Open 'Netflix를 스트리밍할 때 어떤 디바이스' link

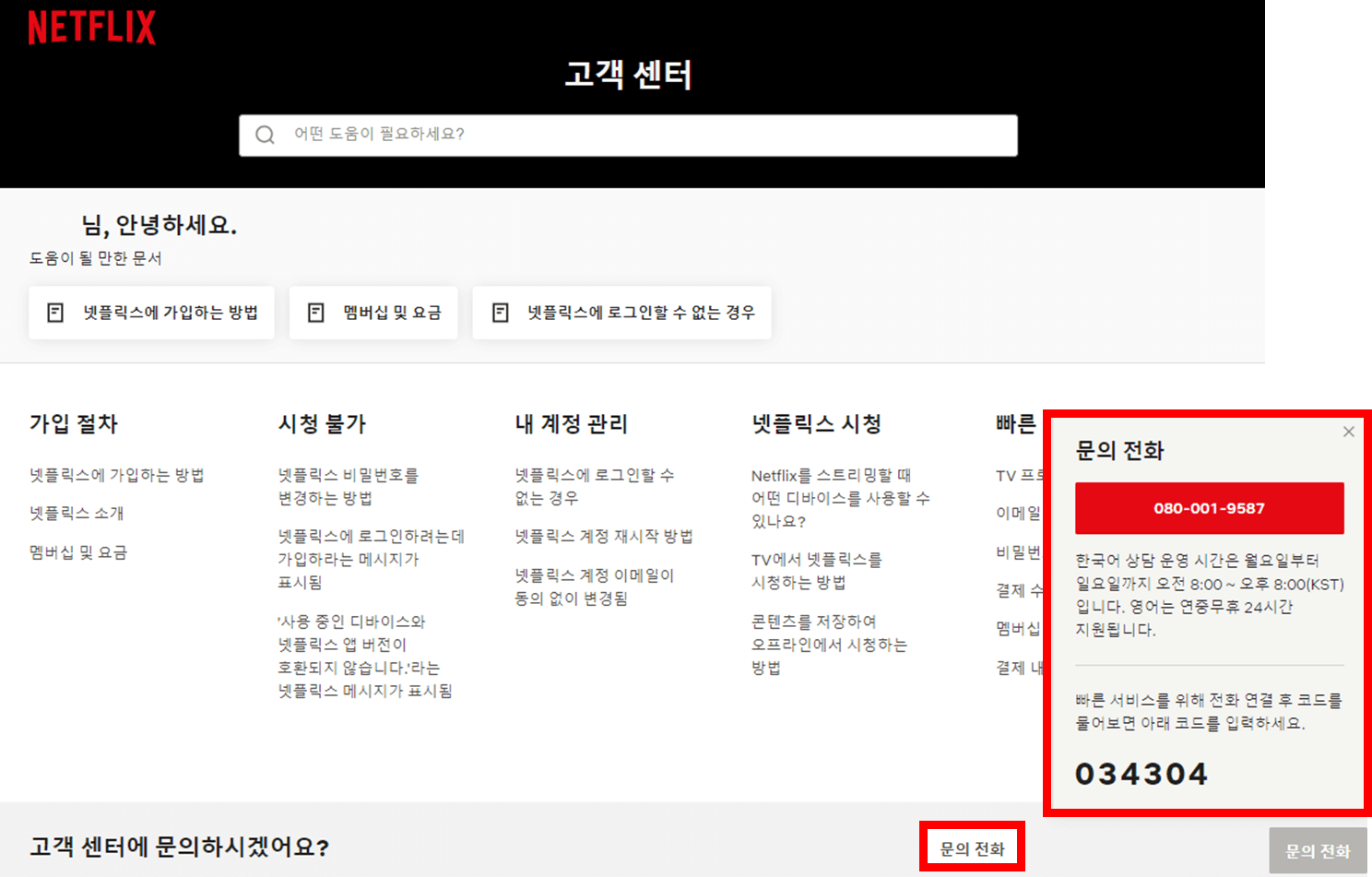(x=841, y=498)
